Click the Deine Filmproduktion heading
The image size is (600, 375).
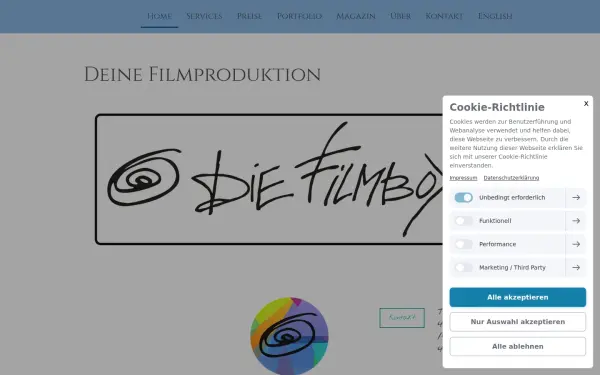202,74
